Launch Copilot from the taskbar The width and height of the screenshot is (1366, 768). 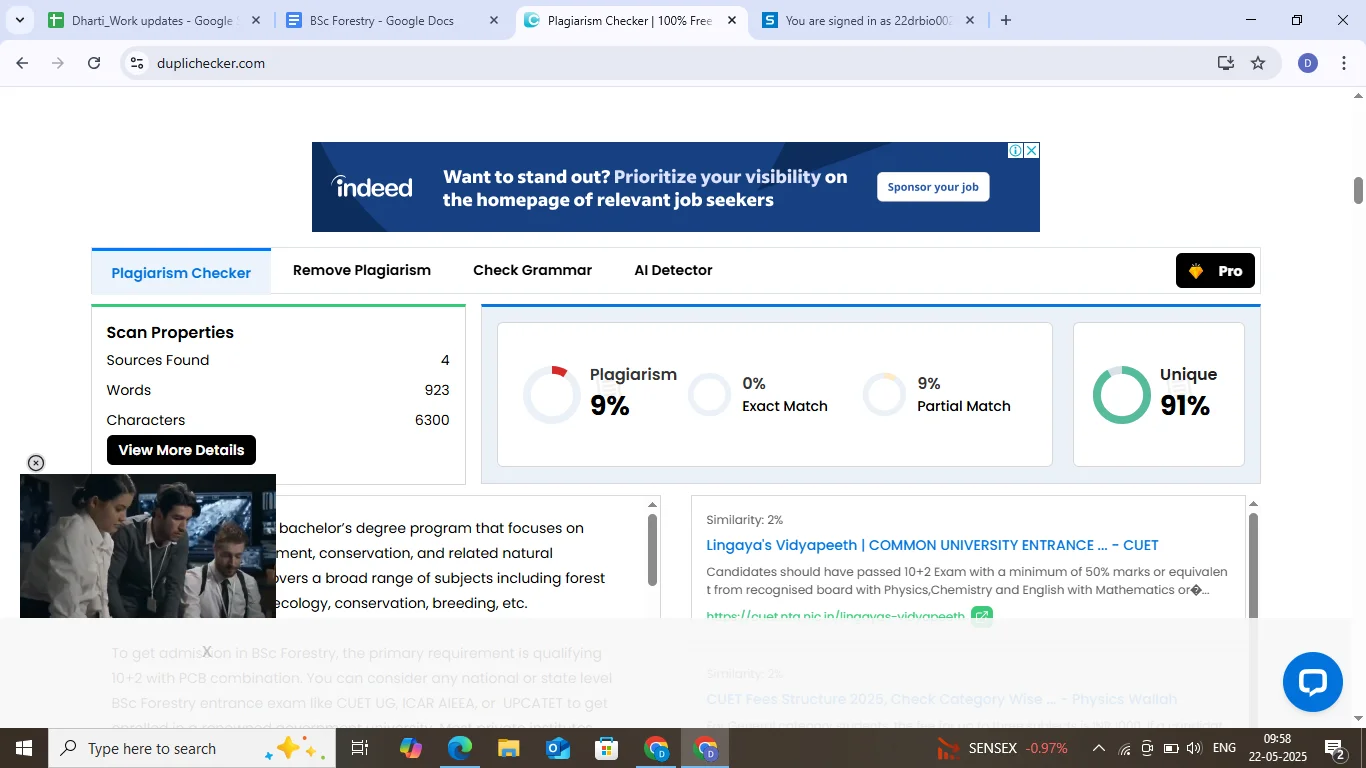(411, 748)
